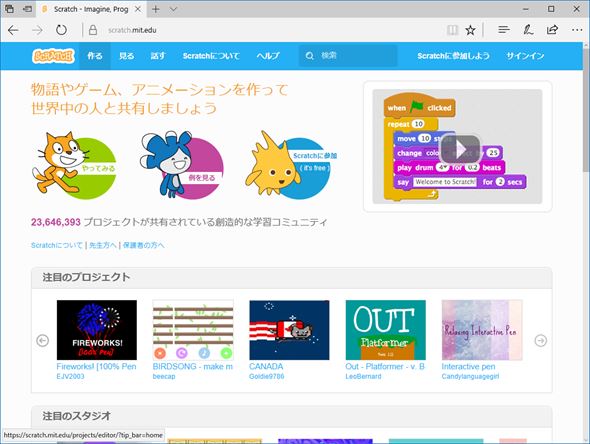590x444 pixels.
Task: Open author Candylanguagegirl profile
Action: [470, 376]
